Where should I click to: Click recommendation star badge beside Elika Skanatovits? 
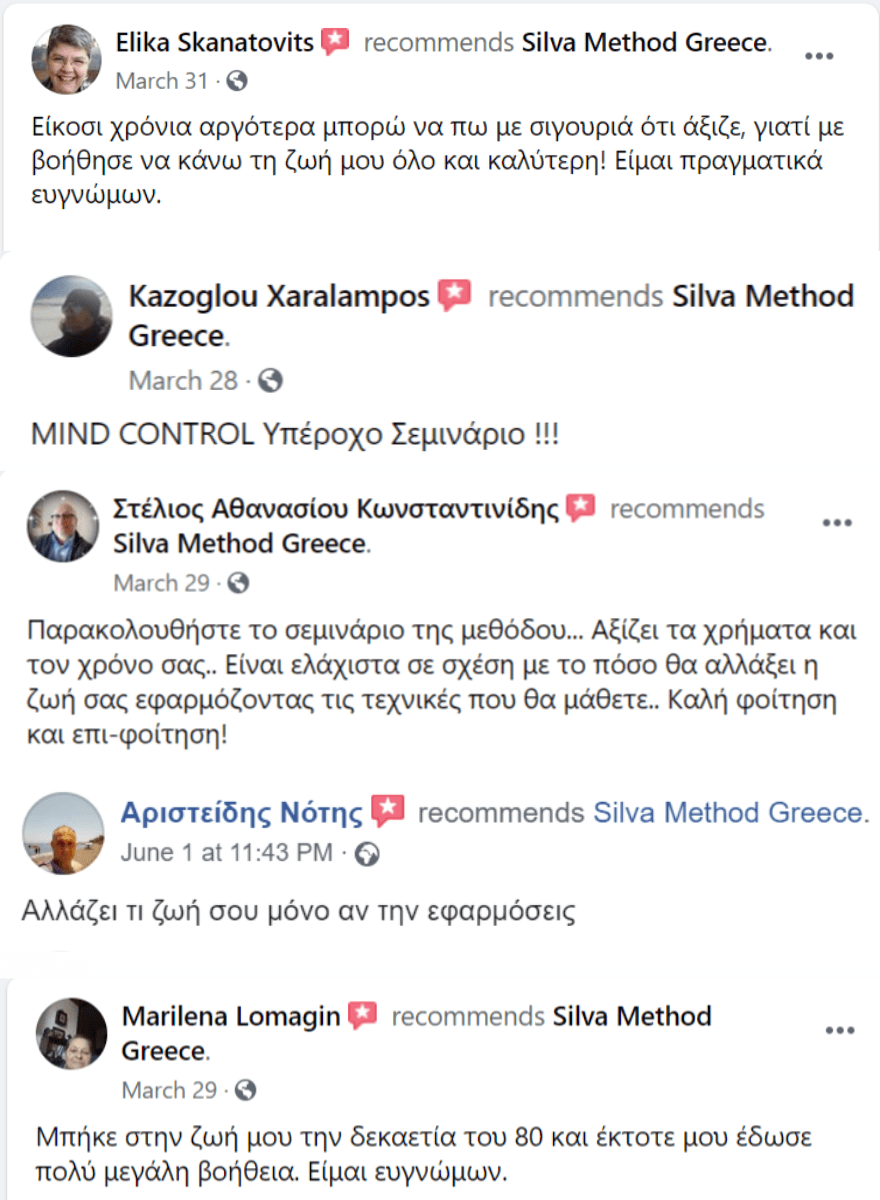[x=335, y=42]
